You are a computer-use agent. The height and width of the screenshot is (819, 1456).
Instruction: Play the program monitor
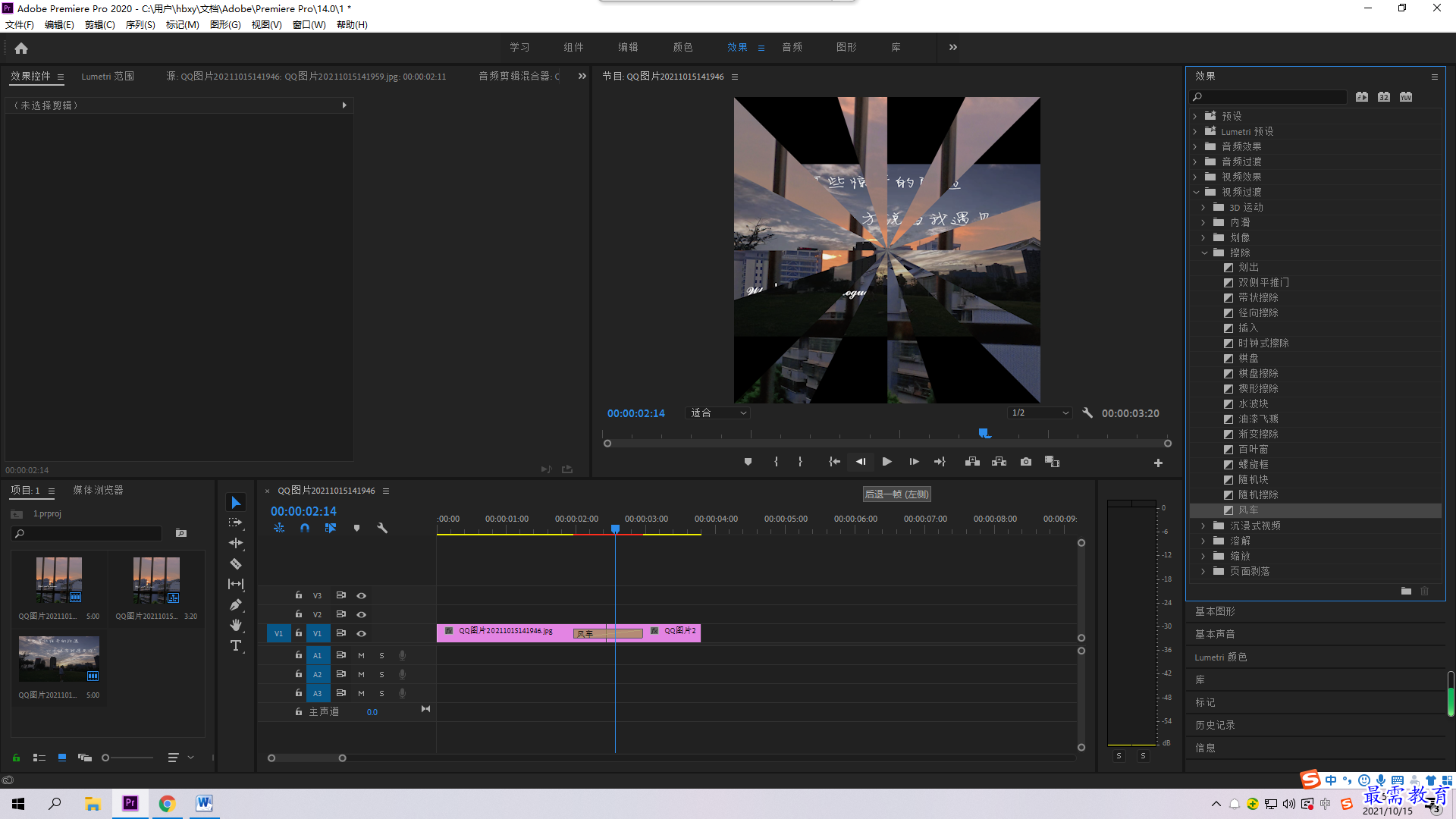tap(887, 462)
